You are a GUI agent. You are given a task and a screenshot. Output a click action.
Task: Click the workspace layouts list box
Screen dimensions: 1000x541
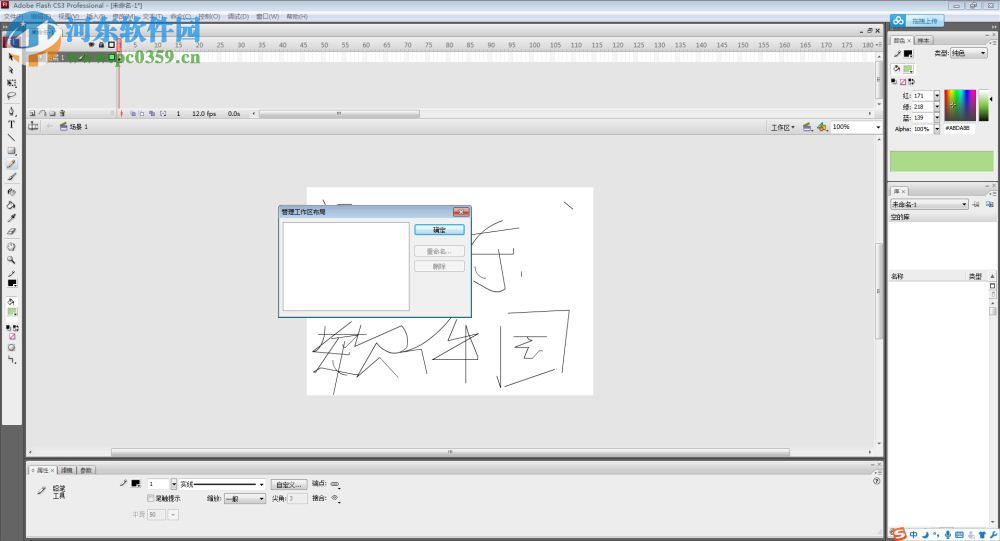346,267
